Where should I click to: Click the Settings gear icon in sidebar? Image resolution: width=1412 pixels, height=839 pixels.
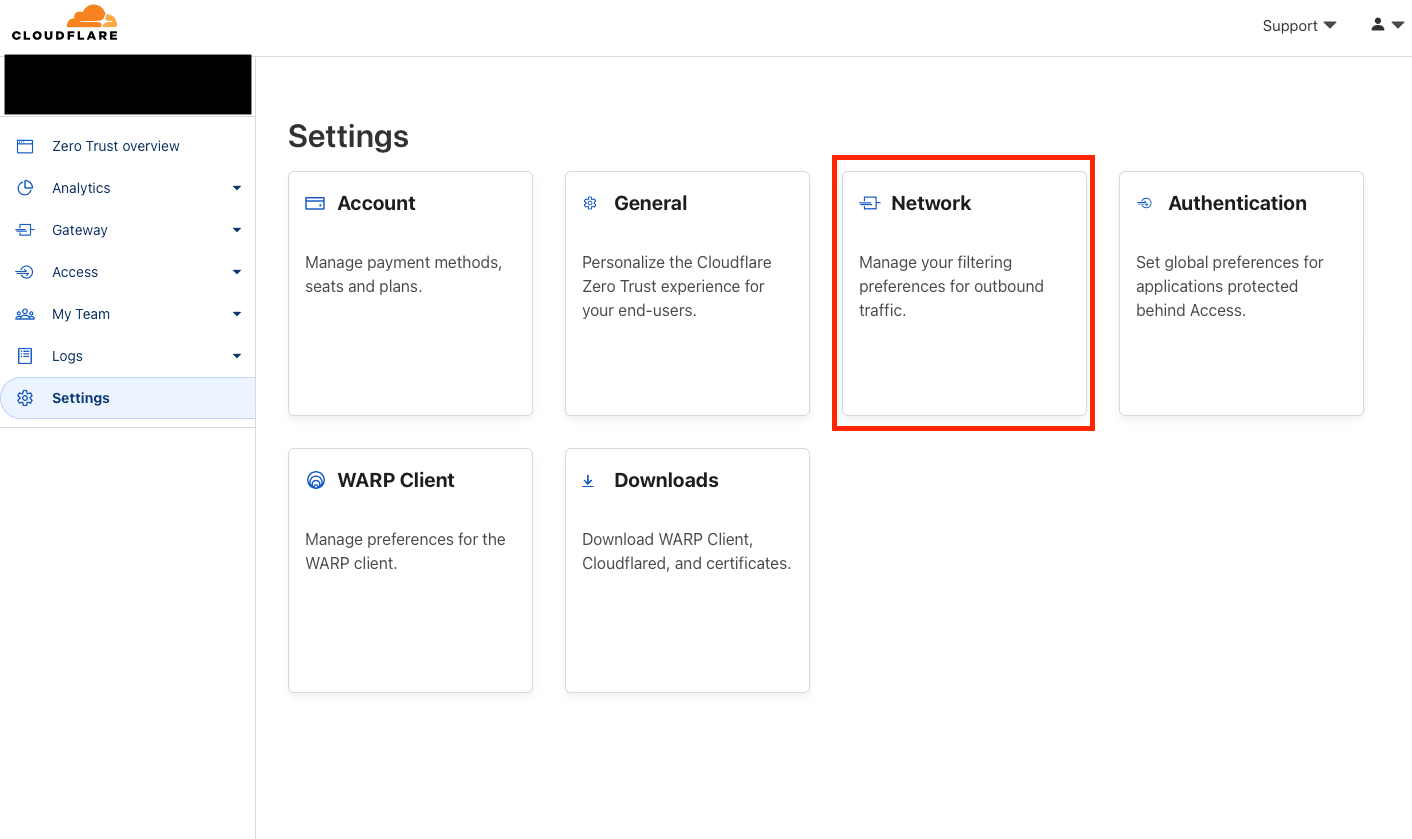tap(25, 398)
